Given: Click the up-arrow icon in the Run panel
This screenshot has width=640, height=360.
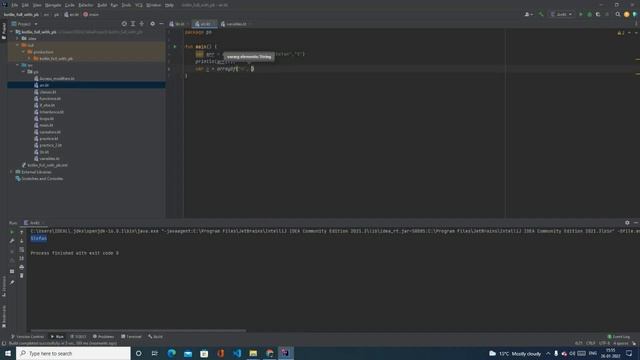Looking at the screenshot, I should pos(22,232).
